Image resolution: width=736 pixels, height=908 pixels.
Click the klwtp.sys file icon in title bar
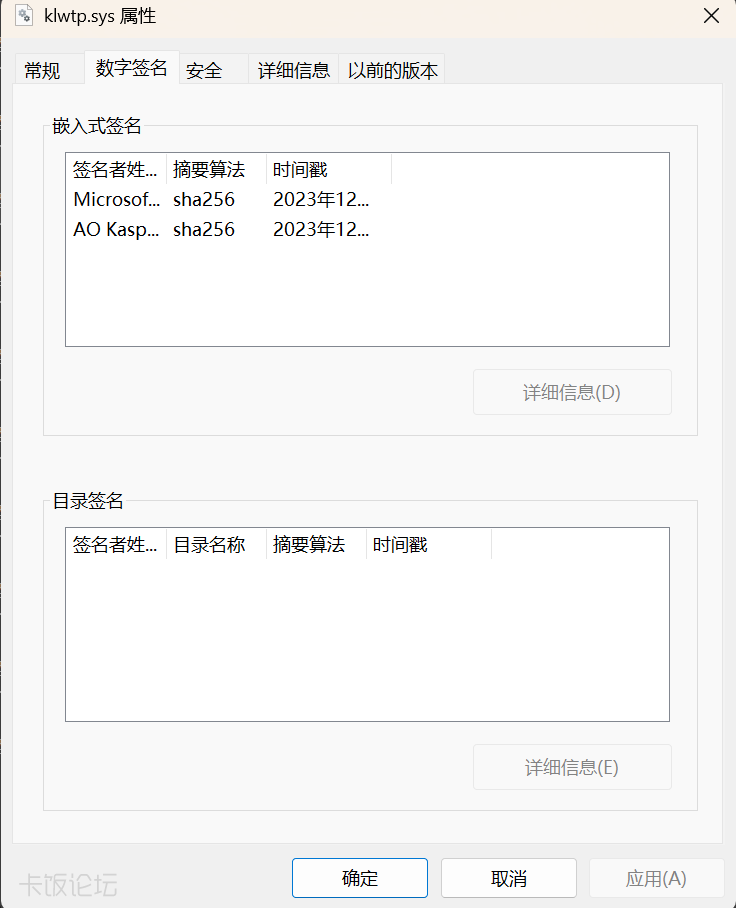click(24, 16)
